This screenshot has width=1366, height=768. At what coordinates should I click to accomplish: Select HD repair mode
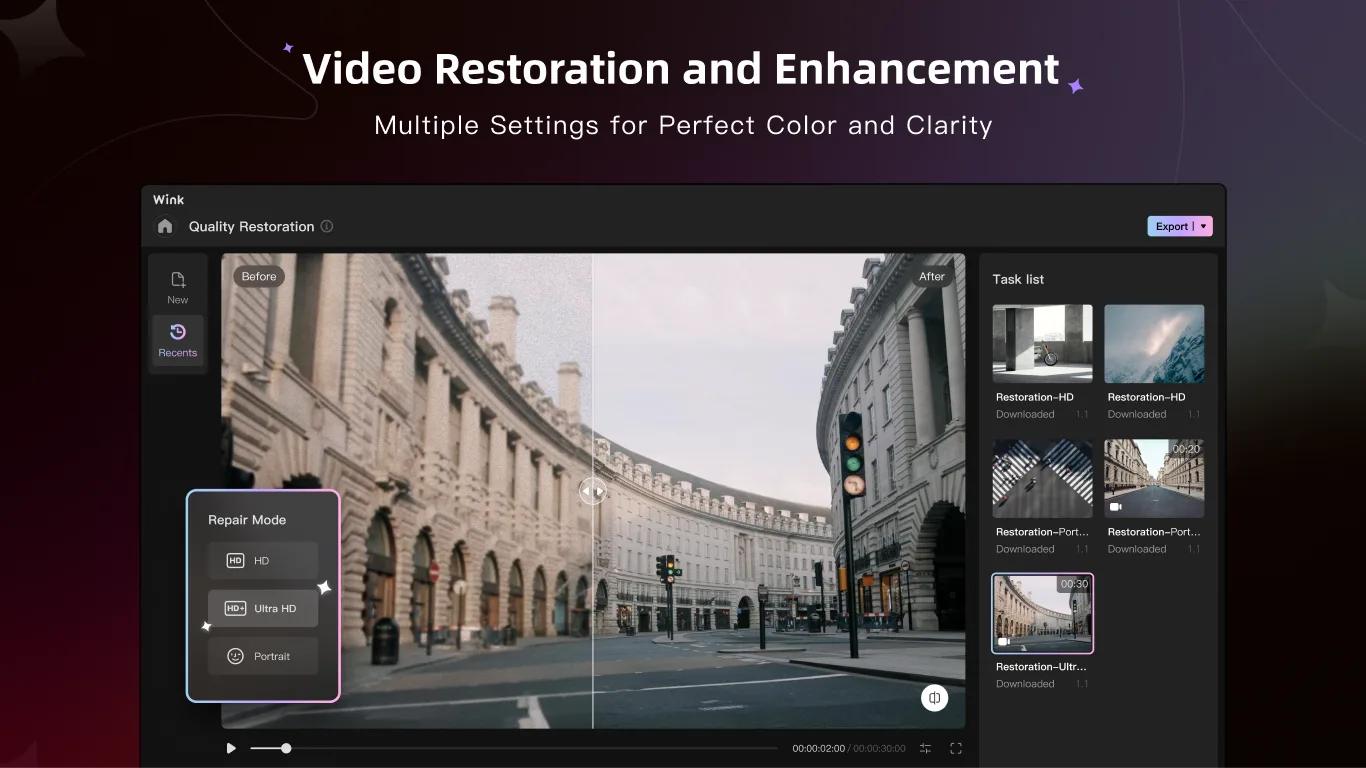click(x=263, y=561)
